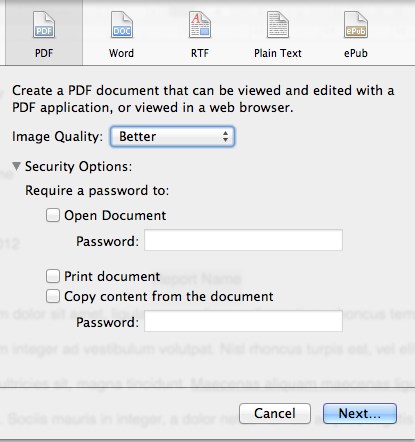Screen dimensions: 415x442
Task: Focus the print/copy Password field
Action: click(x=243, y=321)
